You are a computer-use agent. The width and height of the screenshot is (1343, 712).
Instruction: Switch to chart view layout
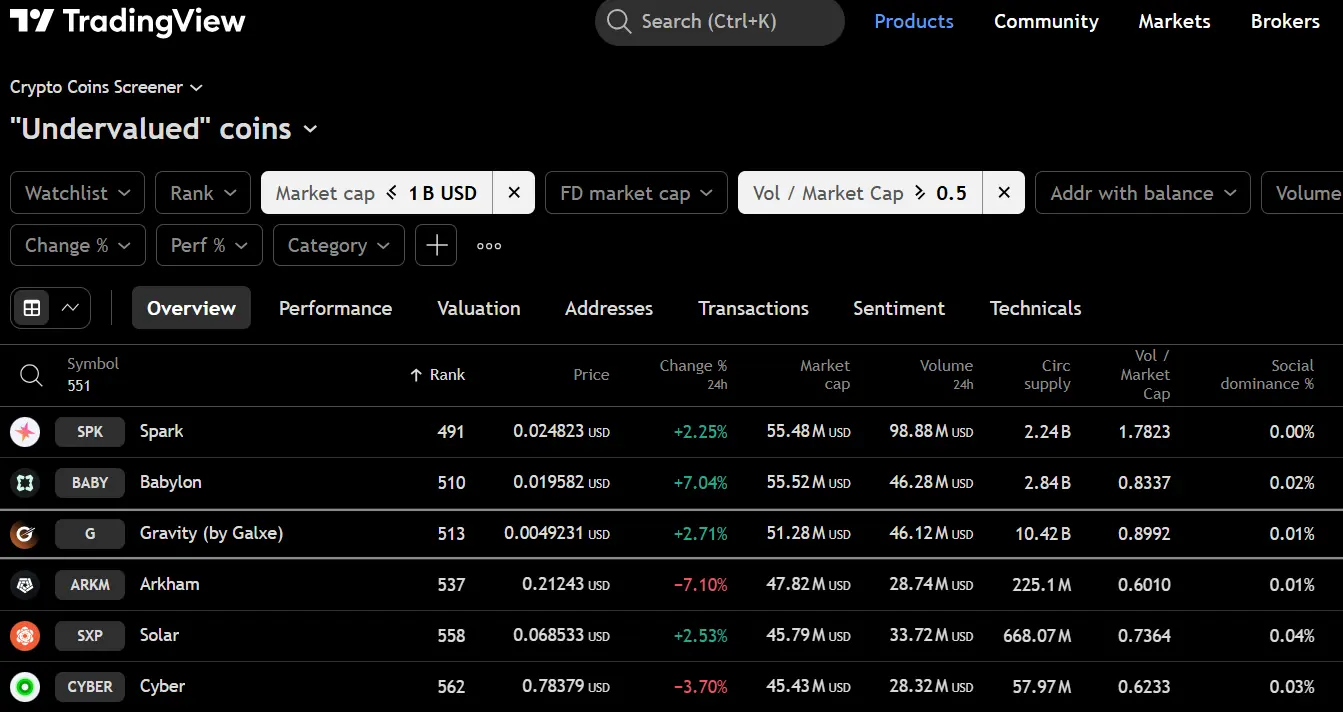click(70, 308)
